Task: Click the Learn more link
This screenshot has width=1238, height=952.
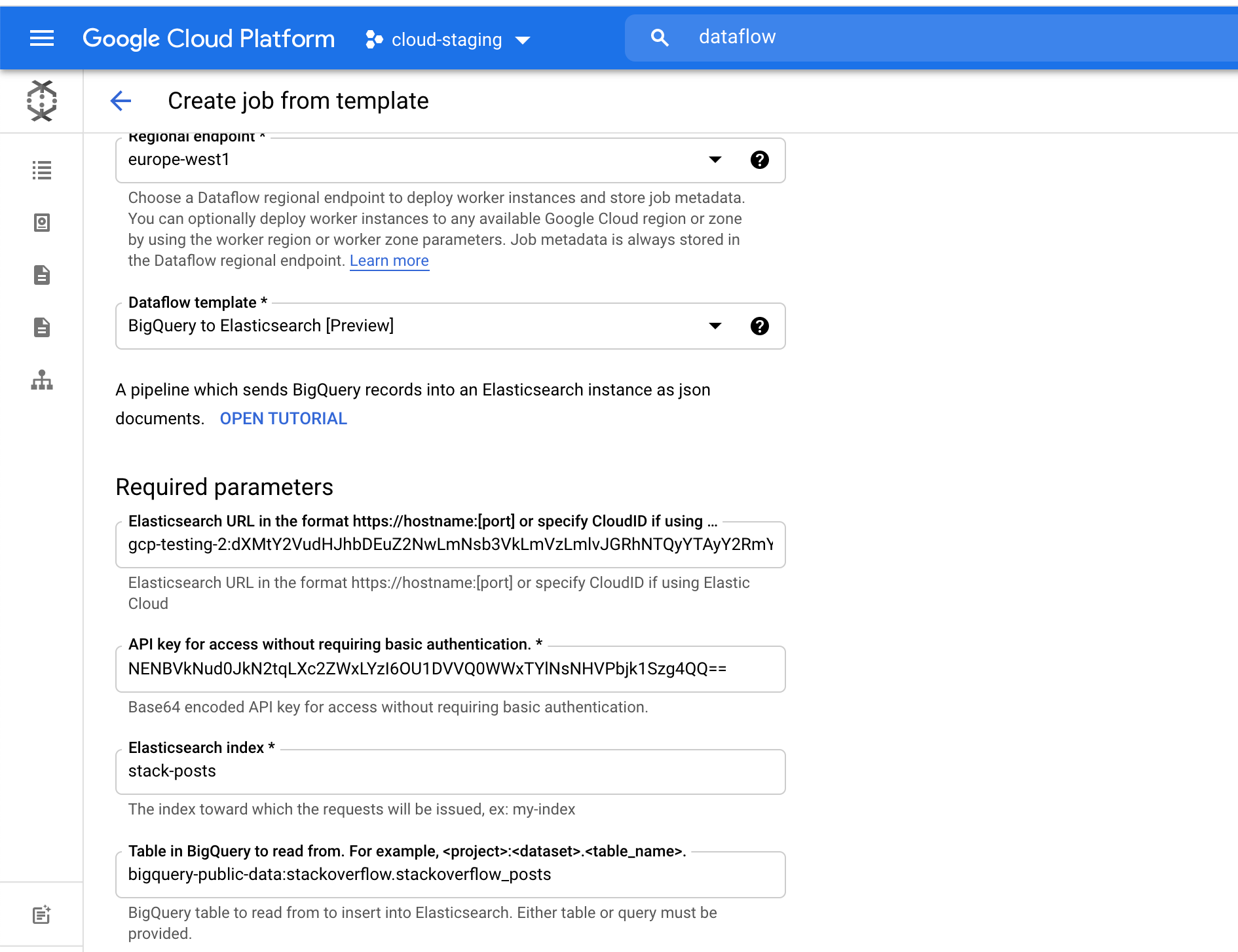Action: (389, 261)
